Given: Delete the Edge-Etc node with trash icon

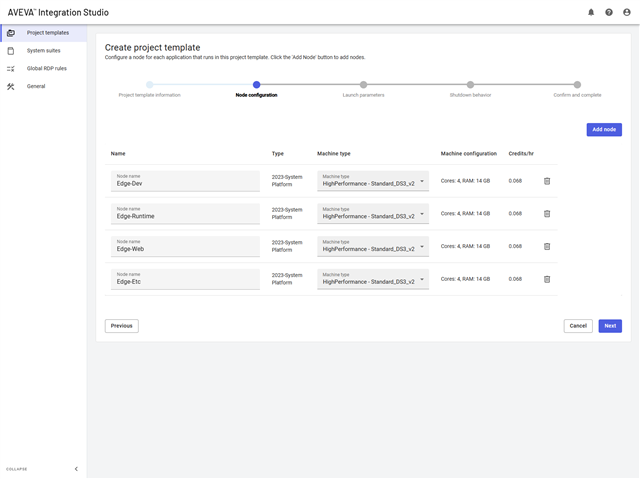Looking at the screenshot, I should [547, 279].
